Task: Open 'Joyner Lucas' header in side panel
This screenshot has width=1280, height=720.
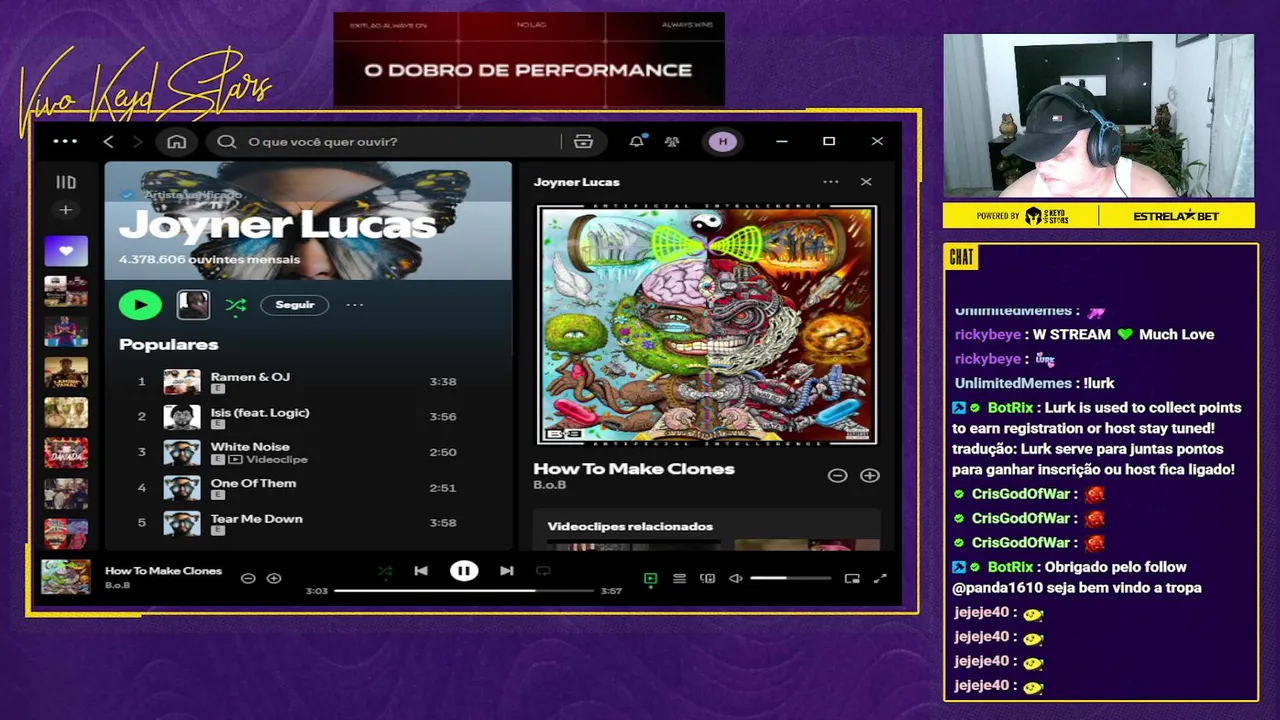Action: (577, 182)
